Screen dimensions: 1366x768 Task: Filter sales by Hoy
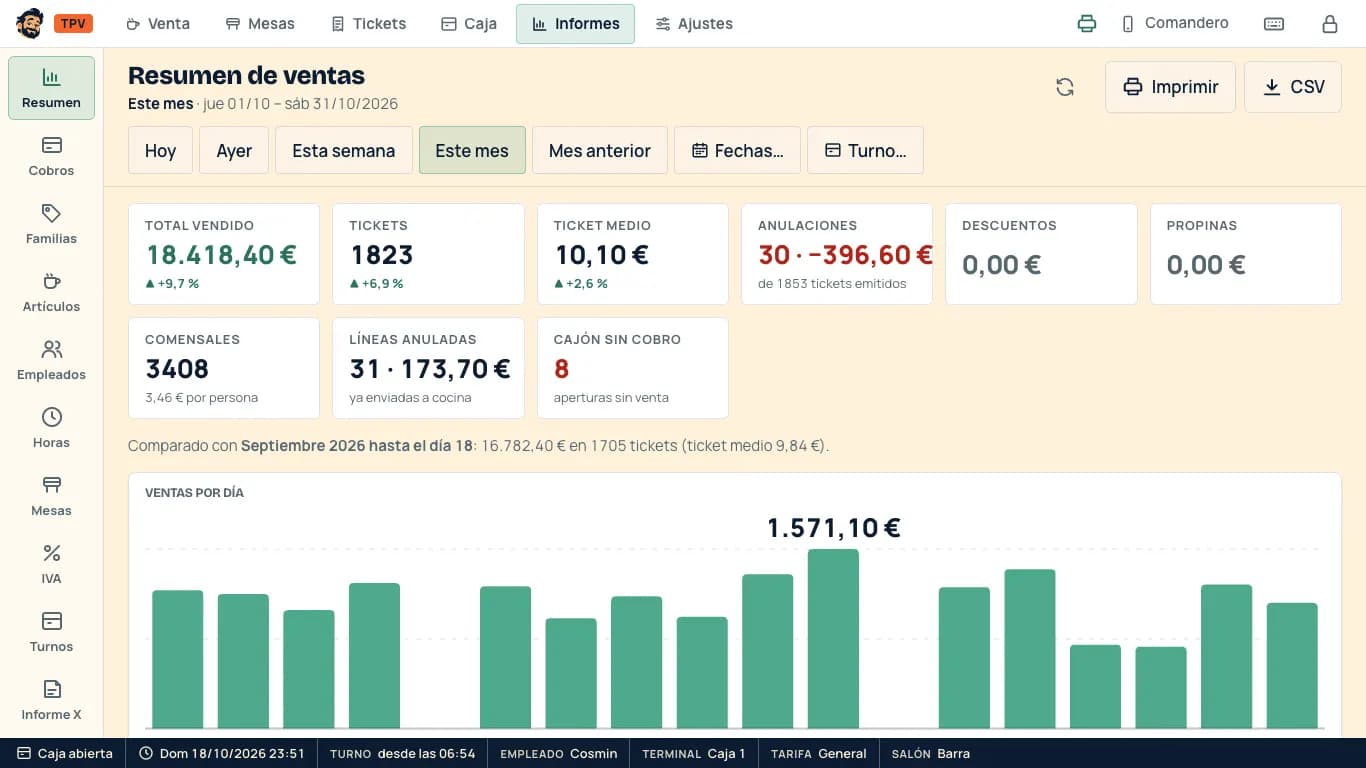[x=160, y=150]
